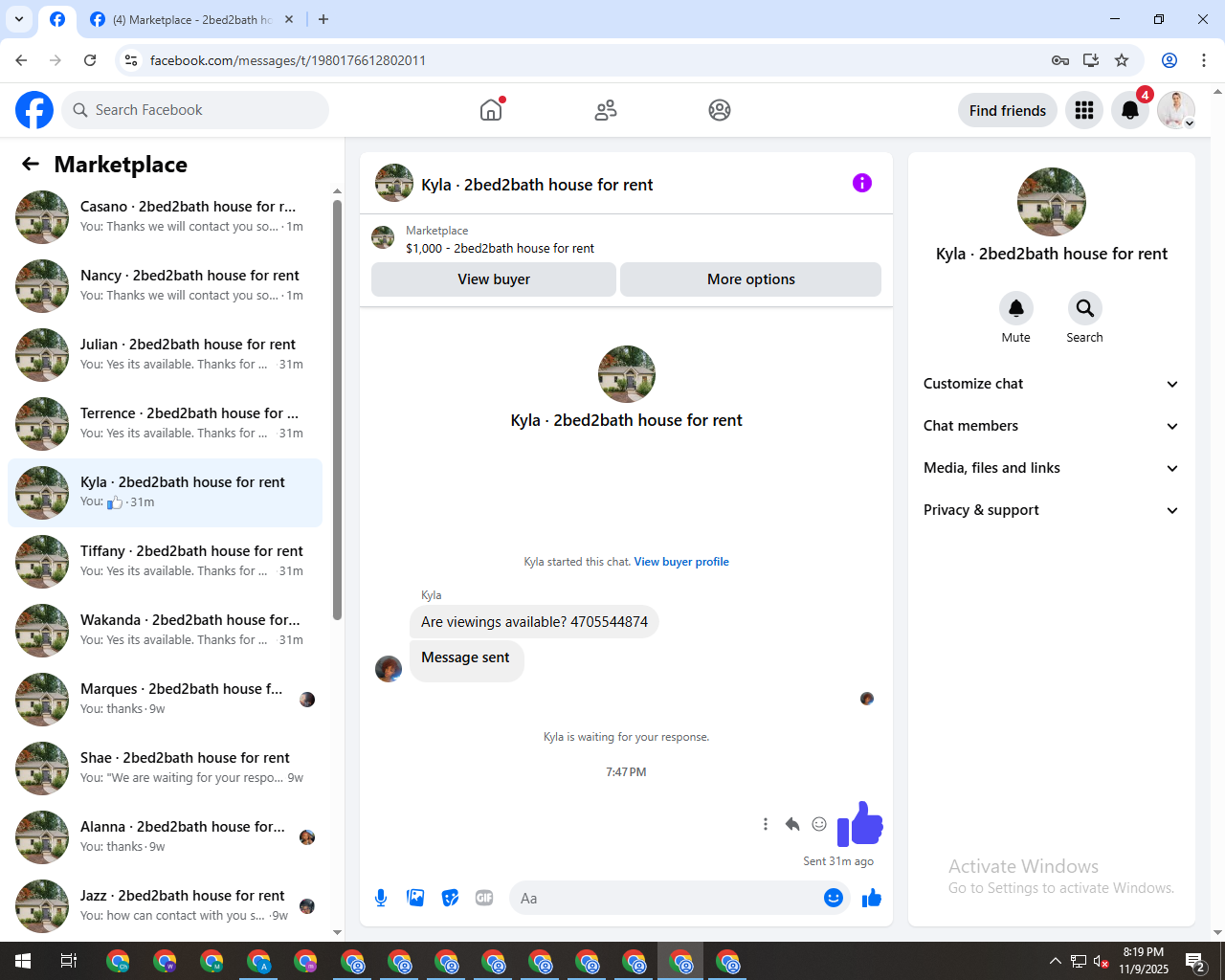Expand the Customize chat section
Viewport: 1225px width, 980px height.
click(x=1052, y=384)
